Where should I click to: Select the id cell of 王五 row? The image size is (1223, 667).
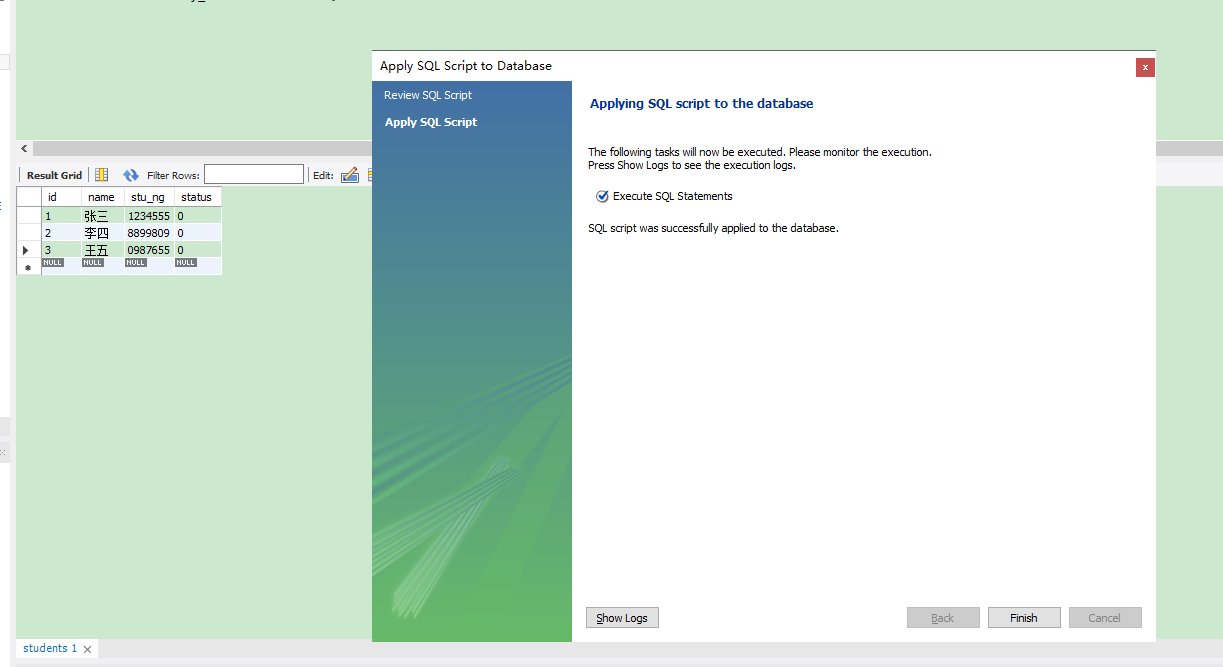pyautogui.click(x=61, y=250)
